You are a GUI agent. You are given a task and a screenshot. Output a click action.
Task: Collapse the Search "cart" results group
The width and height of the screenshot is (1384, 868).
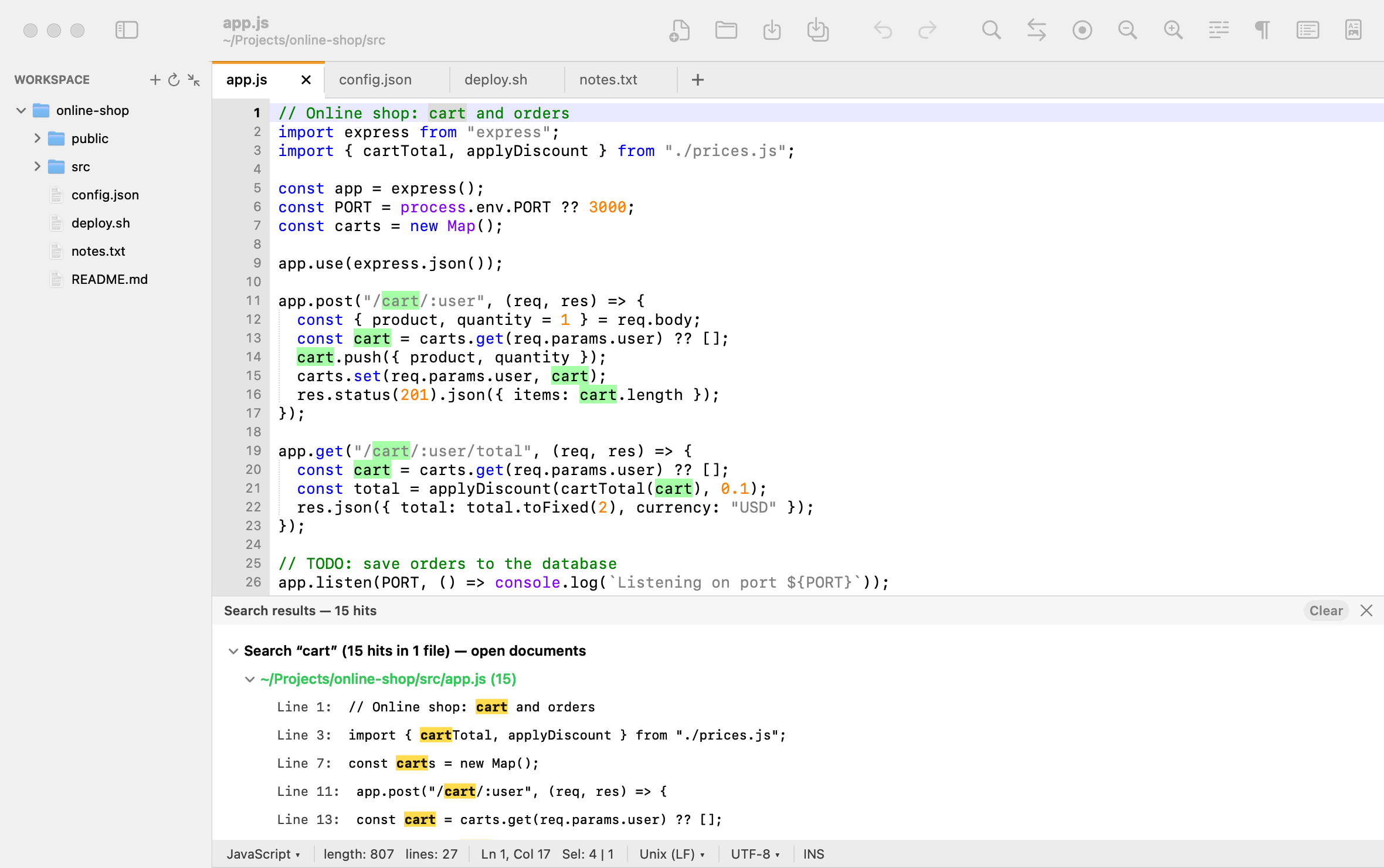tap(233, 651)
